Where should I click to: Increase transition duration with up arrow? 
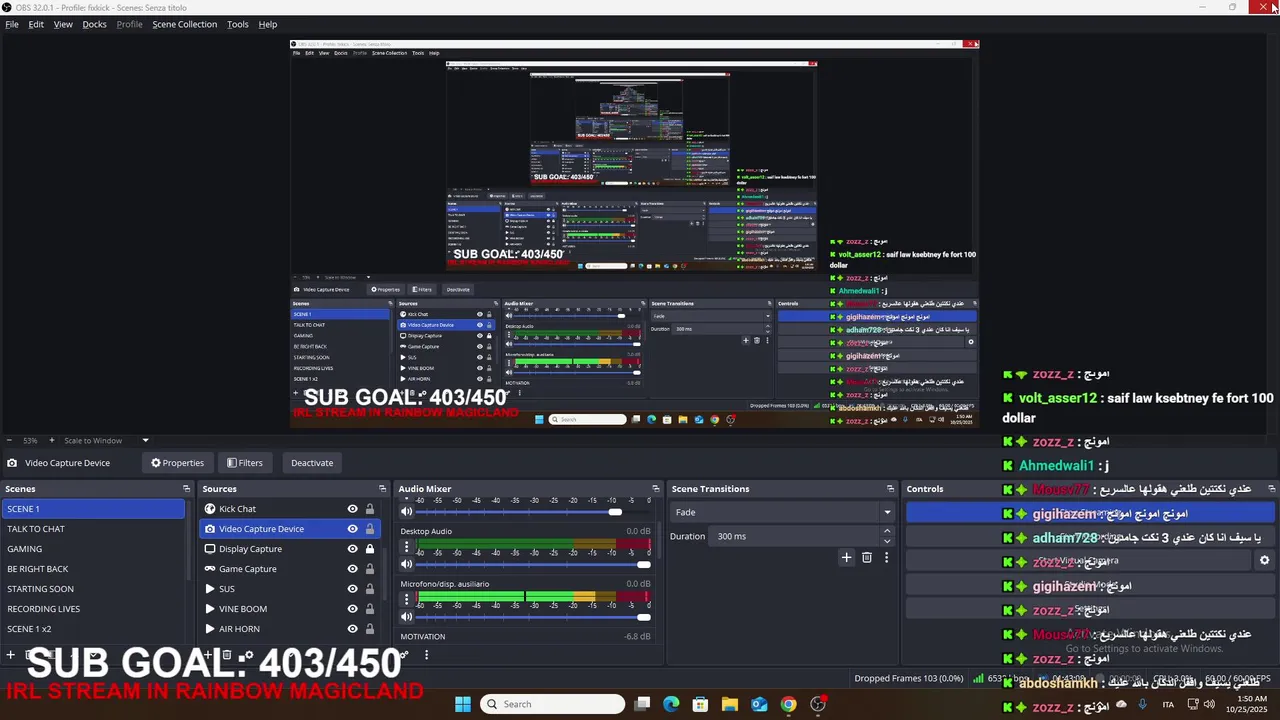(887, 531)
